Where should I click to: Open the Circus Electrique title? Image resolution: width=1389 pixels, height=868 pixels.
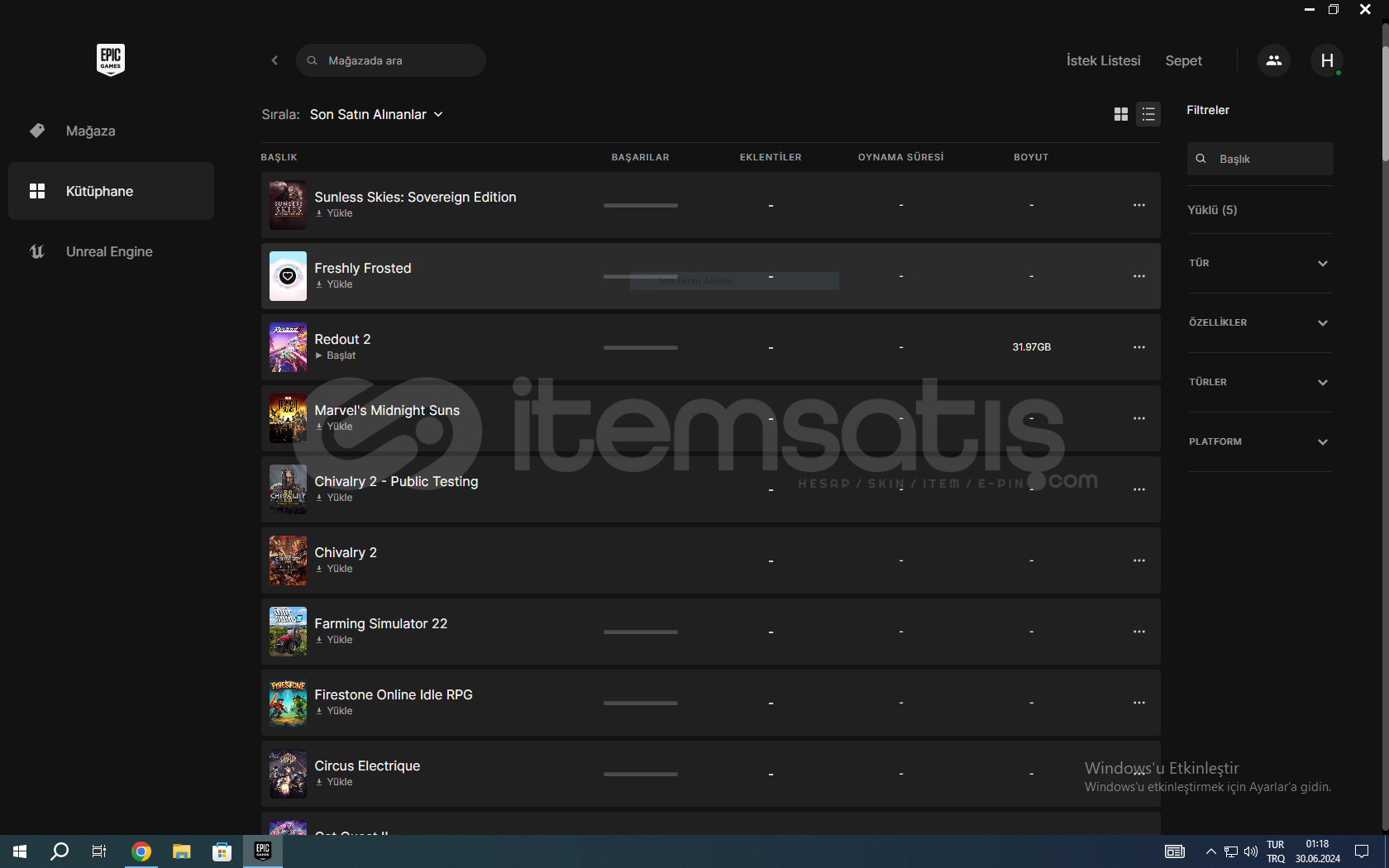[x=367, y=765]
